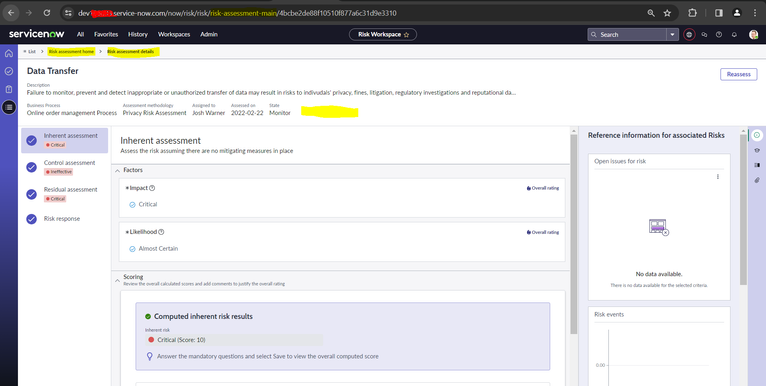
Task: Open the History menu
Action: [138, 35]
